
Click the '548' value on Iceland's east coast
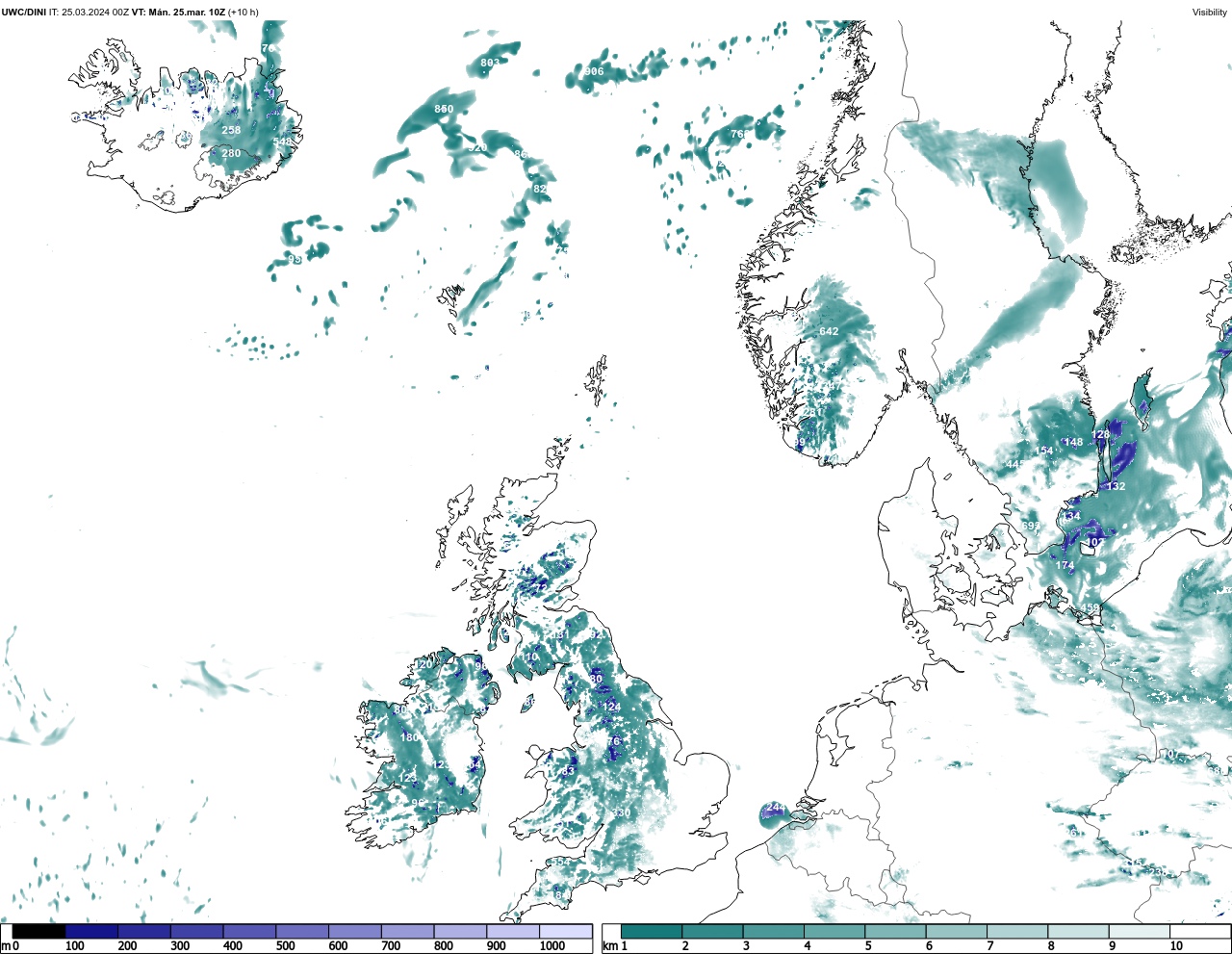(282, 142)
